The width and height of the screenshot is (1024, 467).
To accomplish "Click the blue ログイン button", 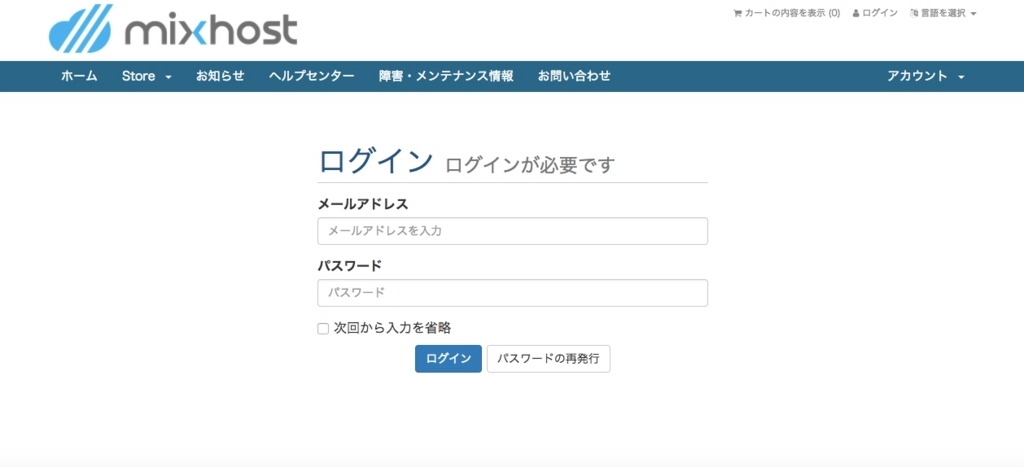I will click(448, 359).
